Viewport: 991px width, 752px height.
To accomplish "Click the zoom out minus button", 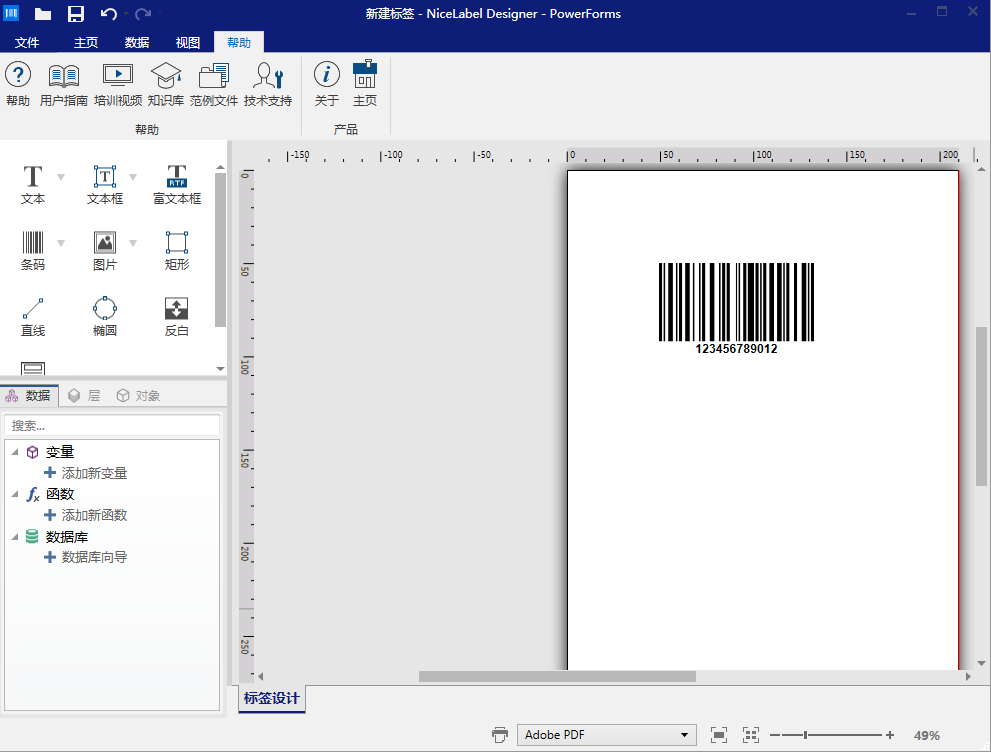I will pos(775,735).
